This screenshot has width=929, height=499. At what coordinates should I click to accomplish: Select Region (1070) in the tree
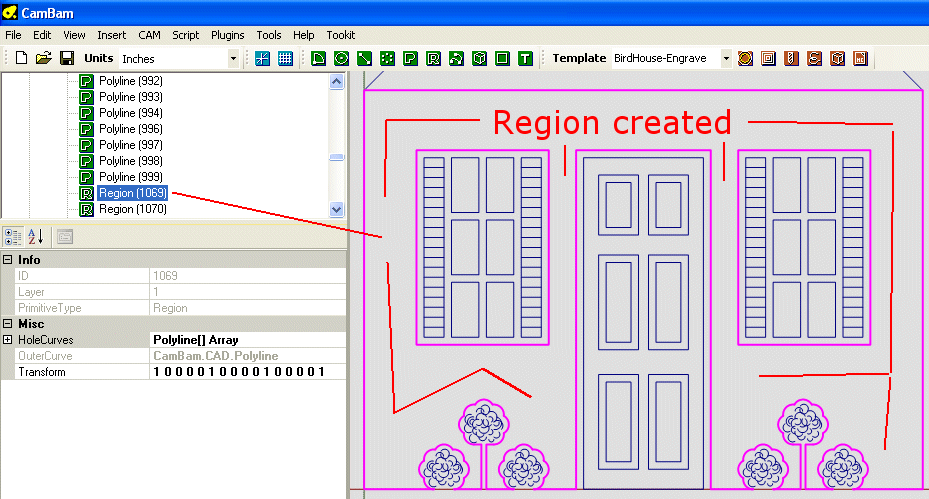pos(131,209)
